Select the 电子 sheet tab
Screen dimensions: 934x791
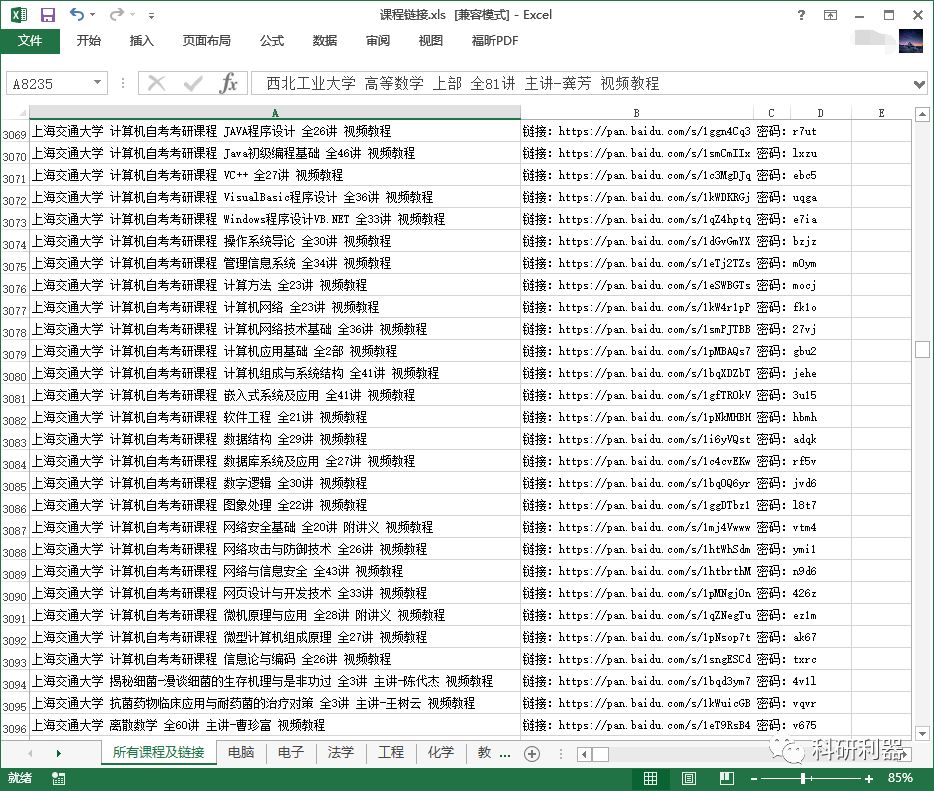tap(291, 752)
